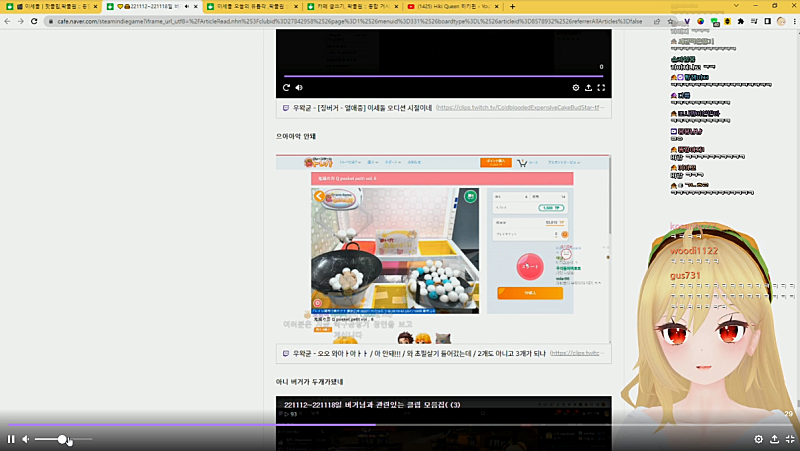The height and width of the screenshot is (451, 800).
Task: Click the orange back arrow in the claw game
Action: (x=319, y=196)
